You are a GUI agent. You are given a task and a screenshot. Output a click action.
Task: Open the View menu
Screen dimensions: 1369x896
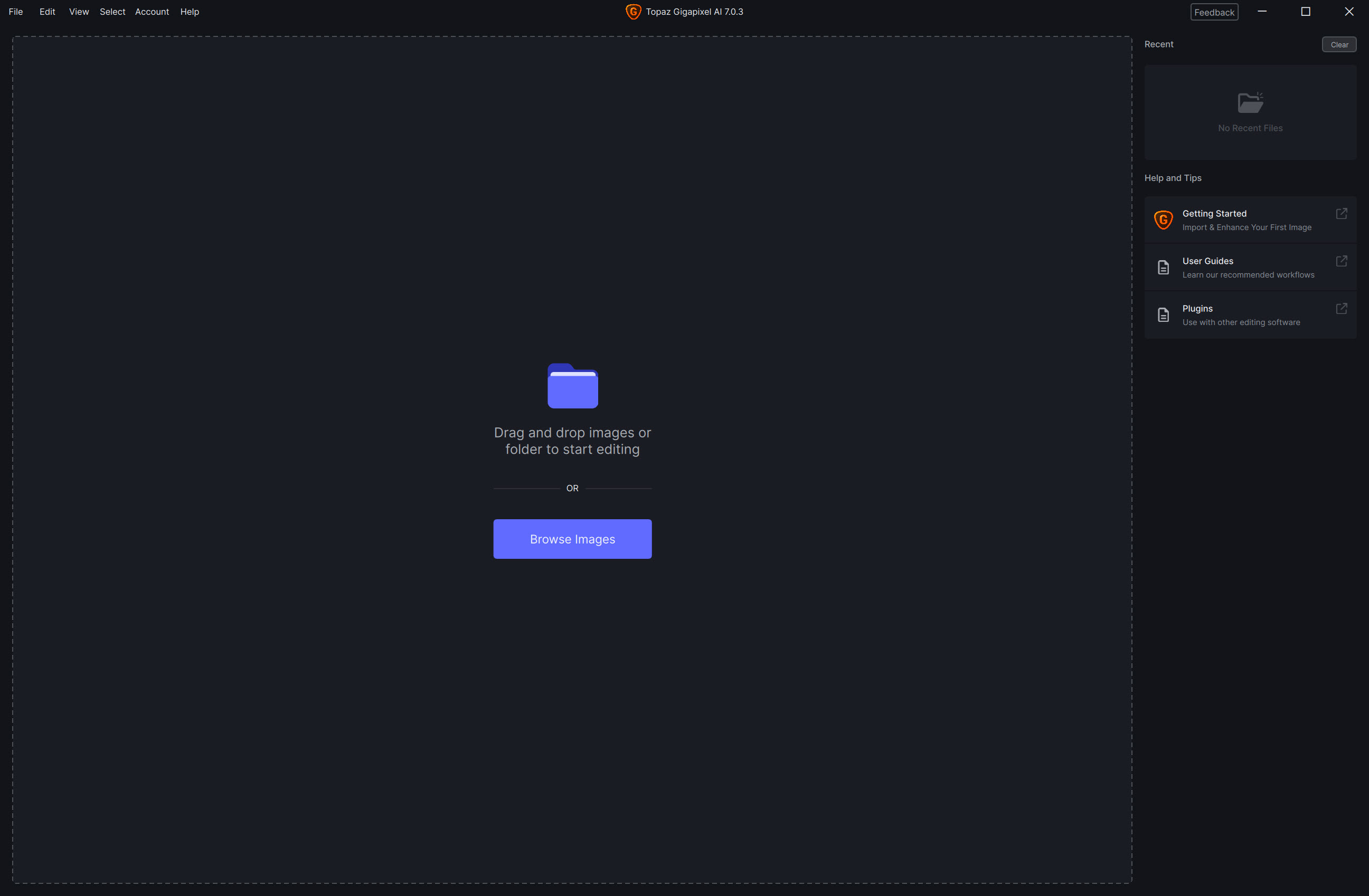click(x=79, y=12)
